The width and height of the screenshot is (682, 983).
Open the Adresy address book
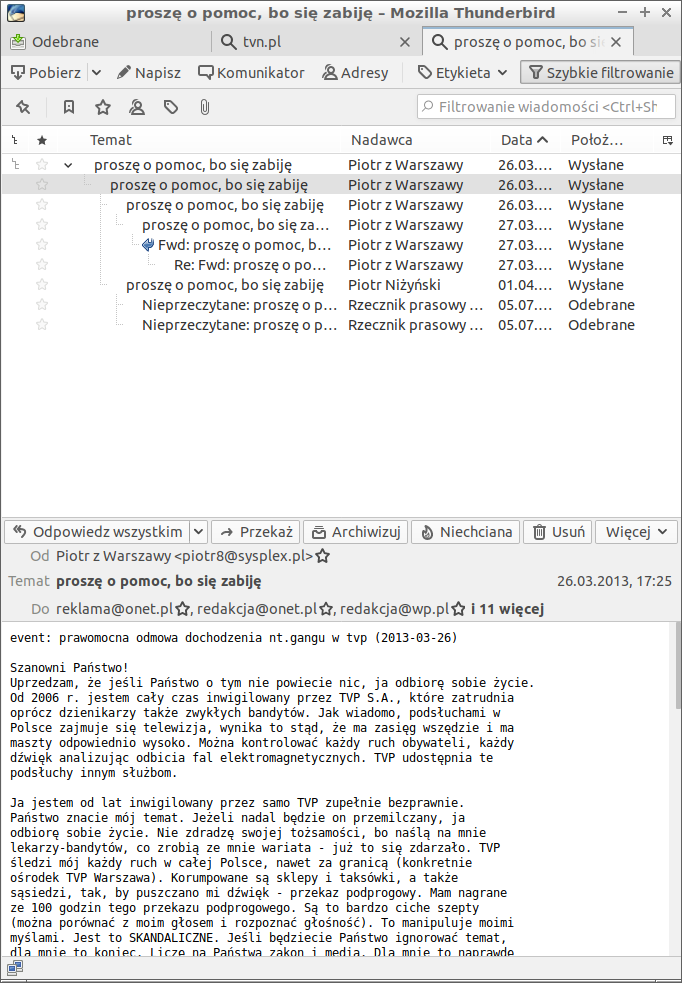coord(355,73)
